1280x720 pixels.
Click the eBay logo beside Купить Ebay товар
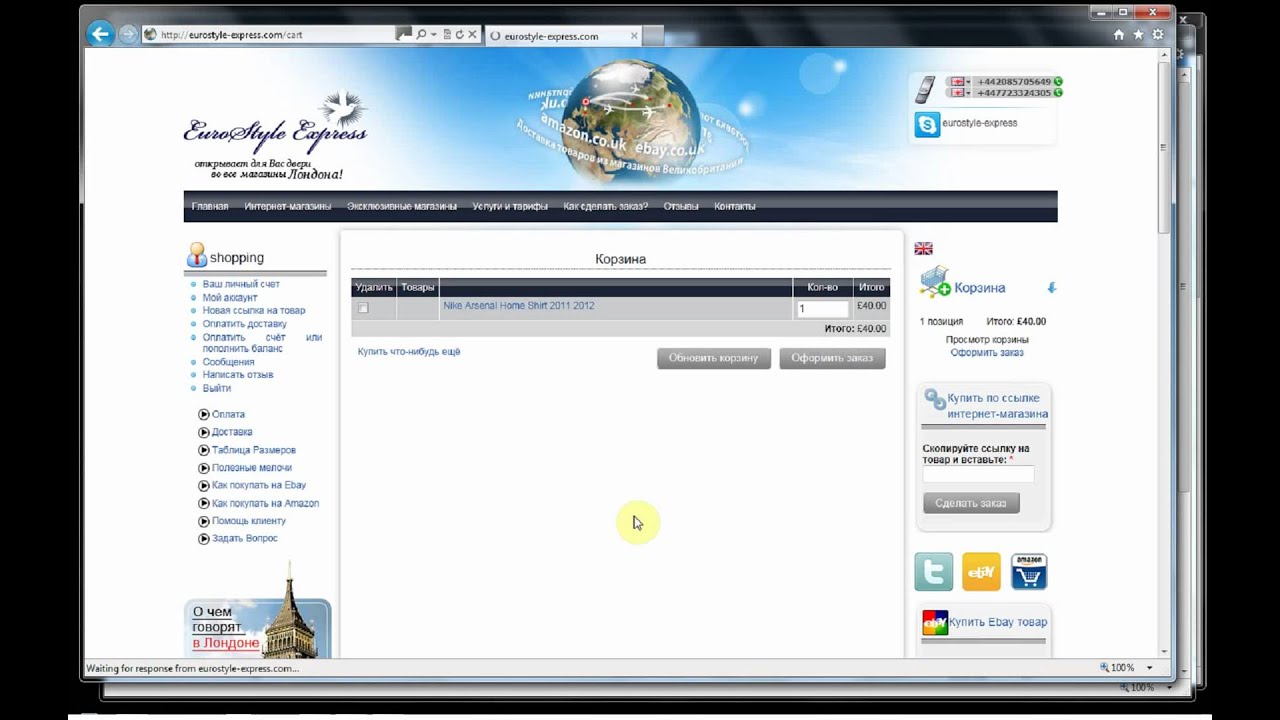pos(934,622)
